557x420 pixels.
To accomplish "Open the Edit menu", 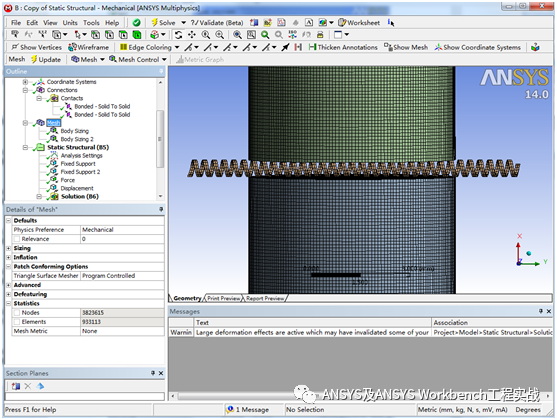I will pyautogui.click(x=32, y=23).
